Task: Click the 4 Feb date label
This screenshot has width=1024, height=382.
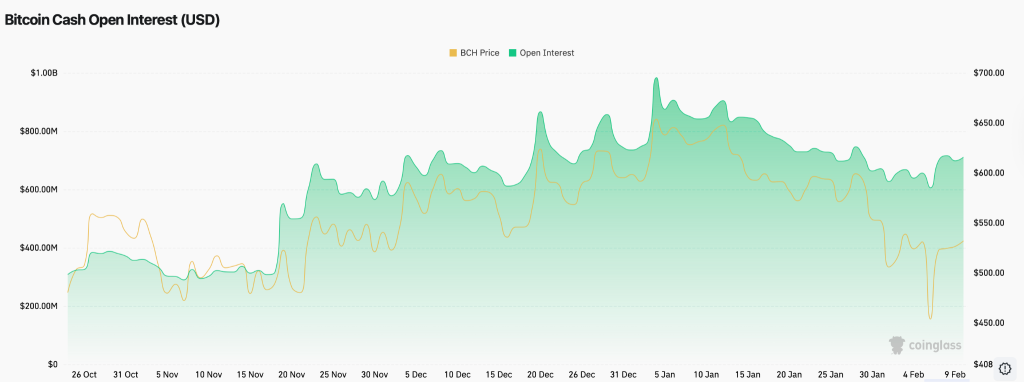Action: click(x=914, y=375)
